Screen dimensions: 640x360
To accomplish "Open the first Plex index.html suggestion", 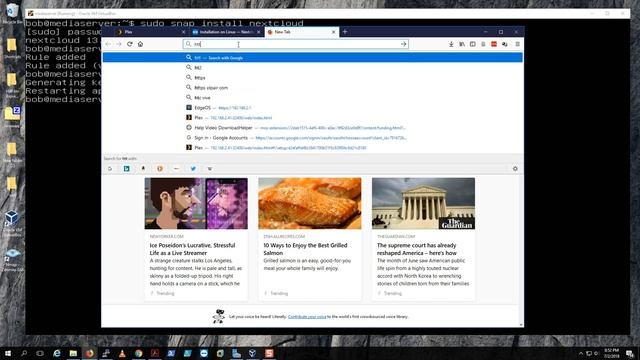I will point(312,118).
